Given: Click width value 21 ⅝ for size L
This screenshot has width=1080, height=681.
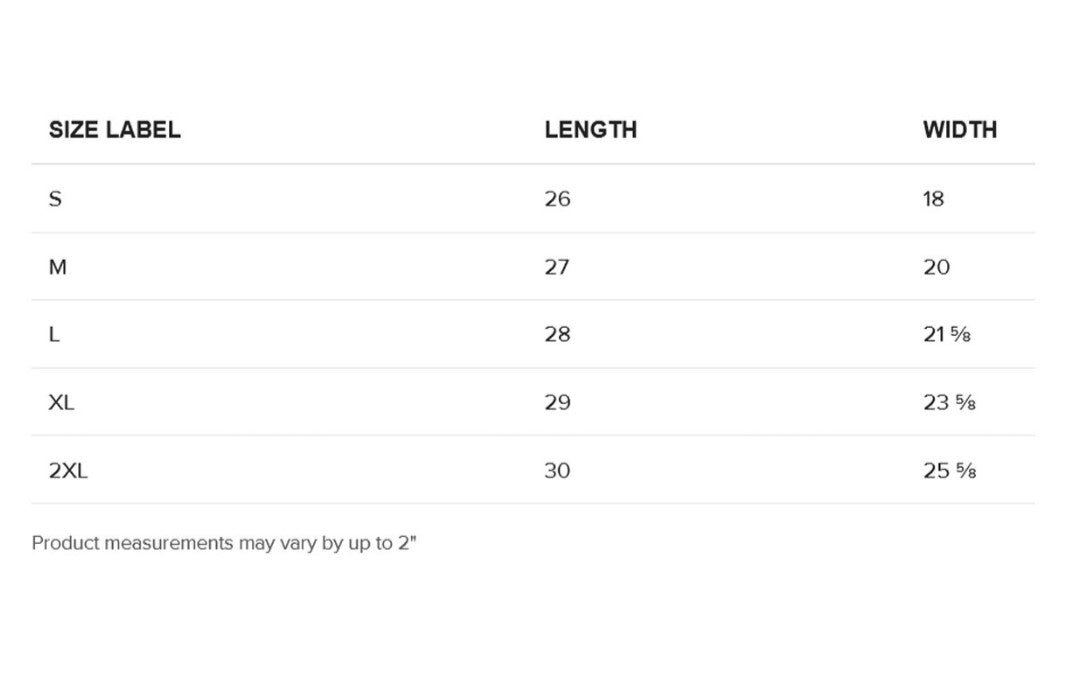Looking at the screenshot, I should [x=946, y=335].
